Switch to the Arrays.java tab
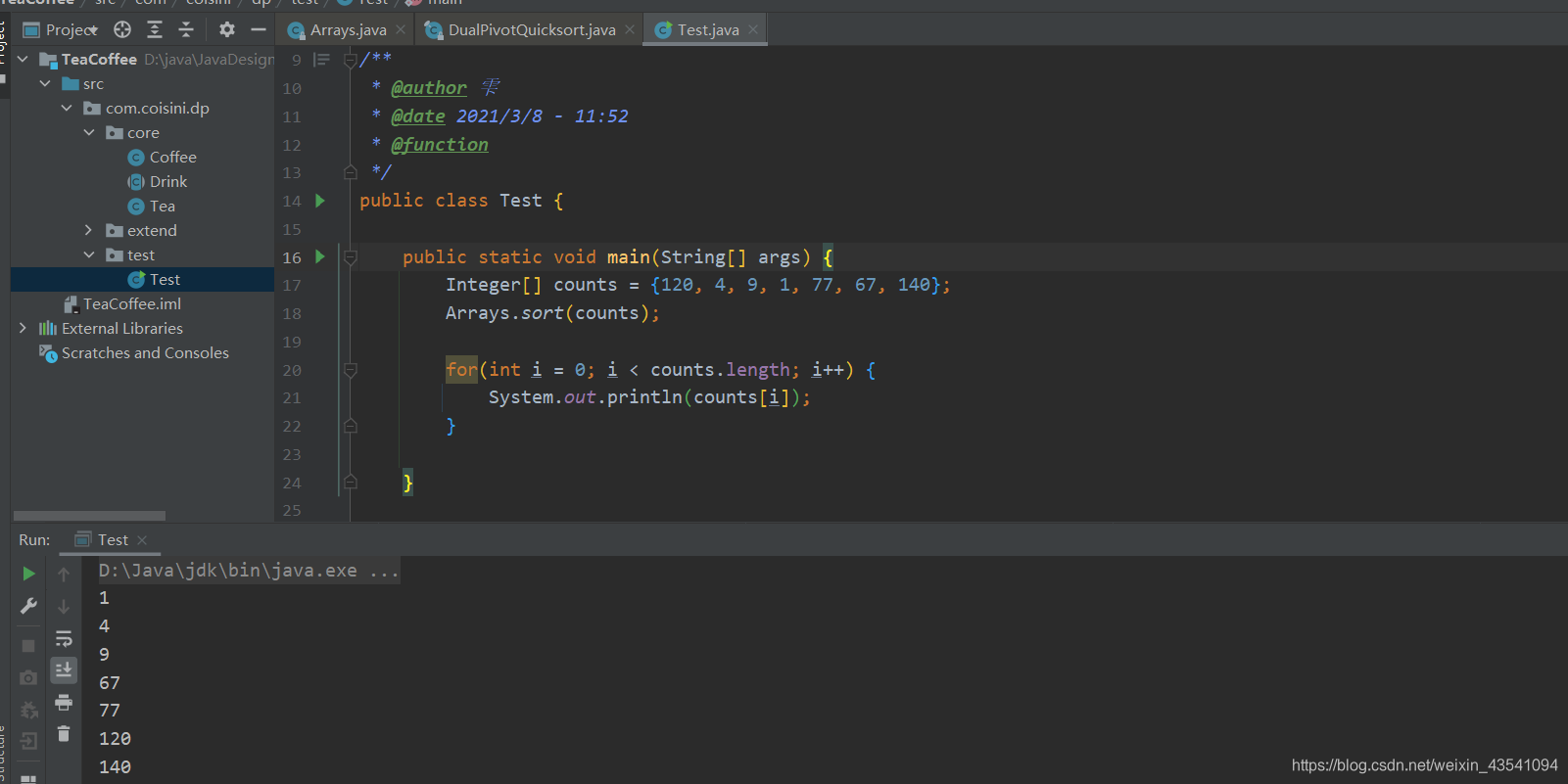Viewport: 1568px width, 784px height. [x=348, y=30]
